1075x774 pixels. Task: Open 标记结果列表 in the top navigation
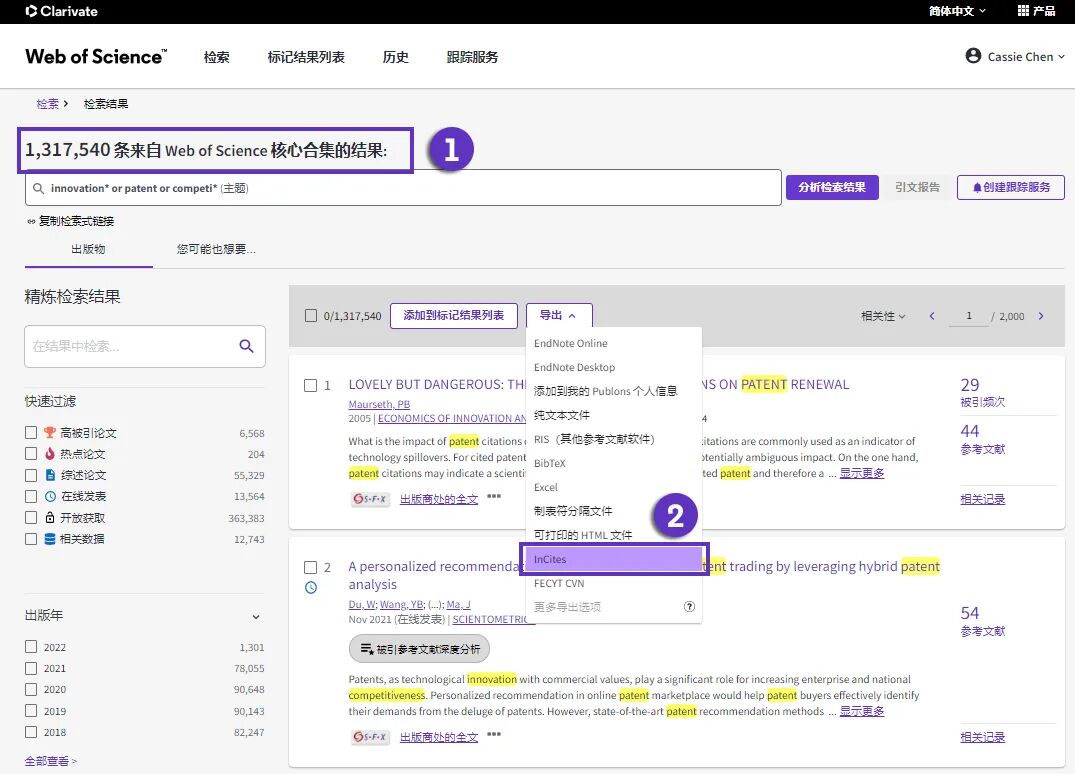pyautogui.click(x=306, y=57)
